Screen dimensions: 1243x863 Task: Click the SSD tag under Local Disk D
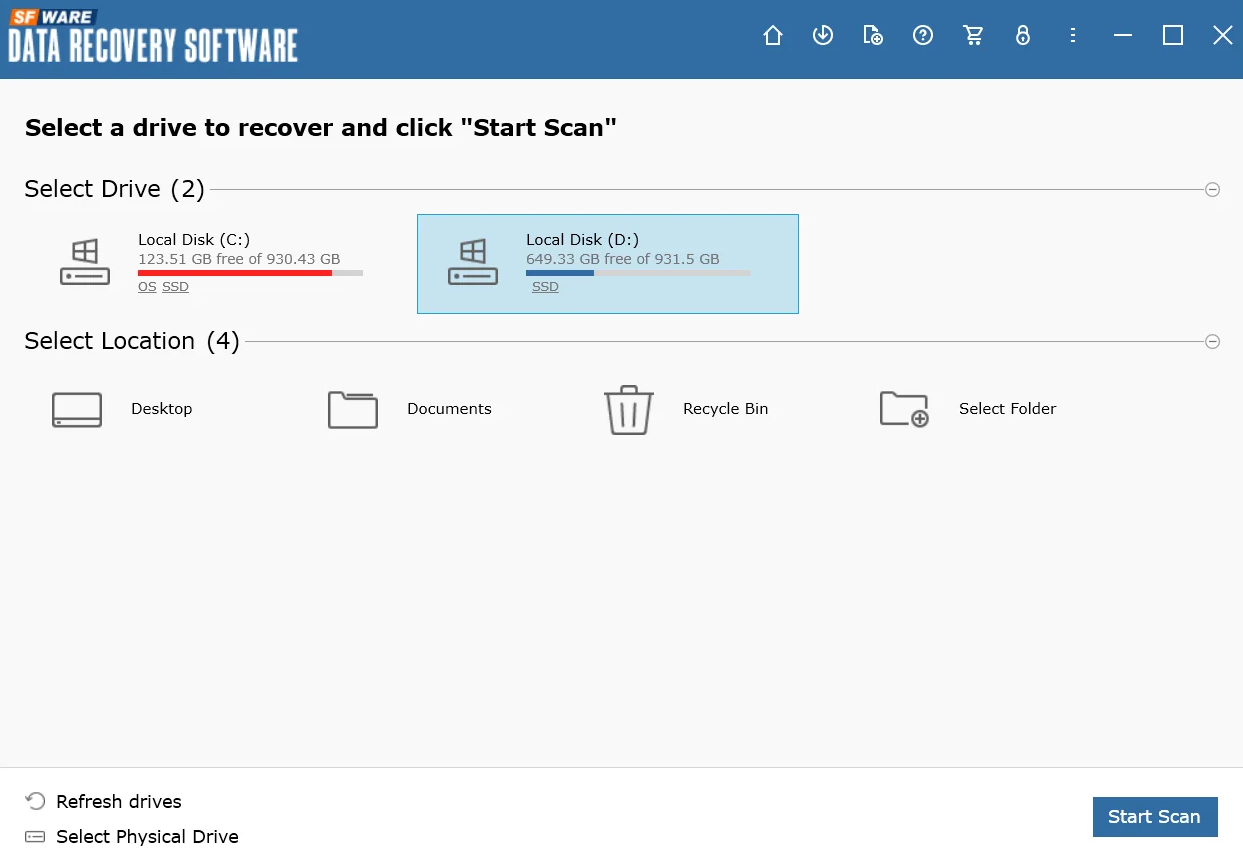pos(545,287)
